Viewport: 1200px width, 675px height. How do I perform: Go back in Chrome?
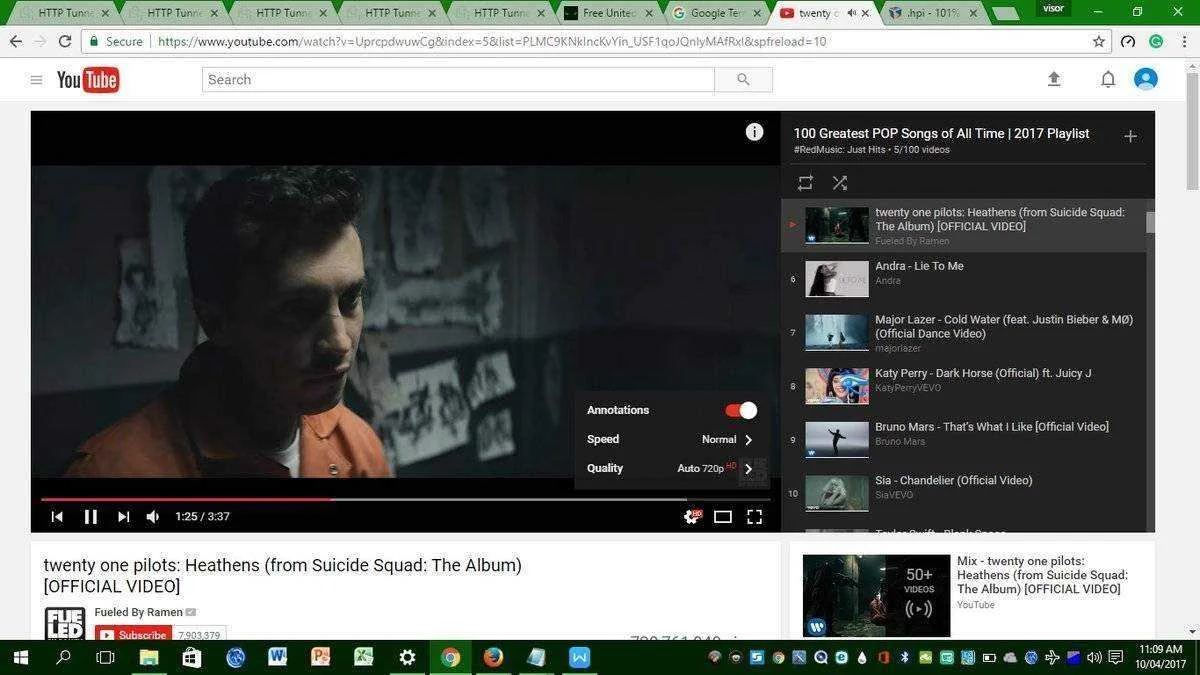[16, 42]
